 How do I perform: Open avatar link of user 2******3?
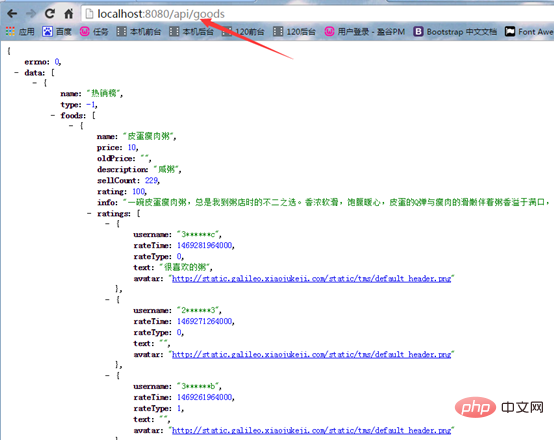pyautogui.click(x=312, y=354)
